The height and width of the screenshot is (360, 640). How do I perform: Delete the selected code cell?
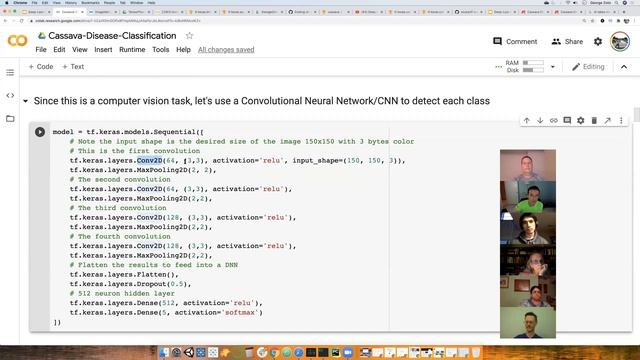click(594, 120)
